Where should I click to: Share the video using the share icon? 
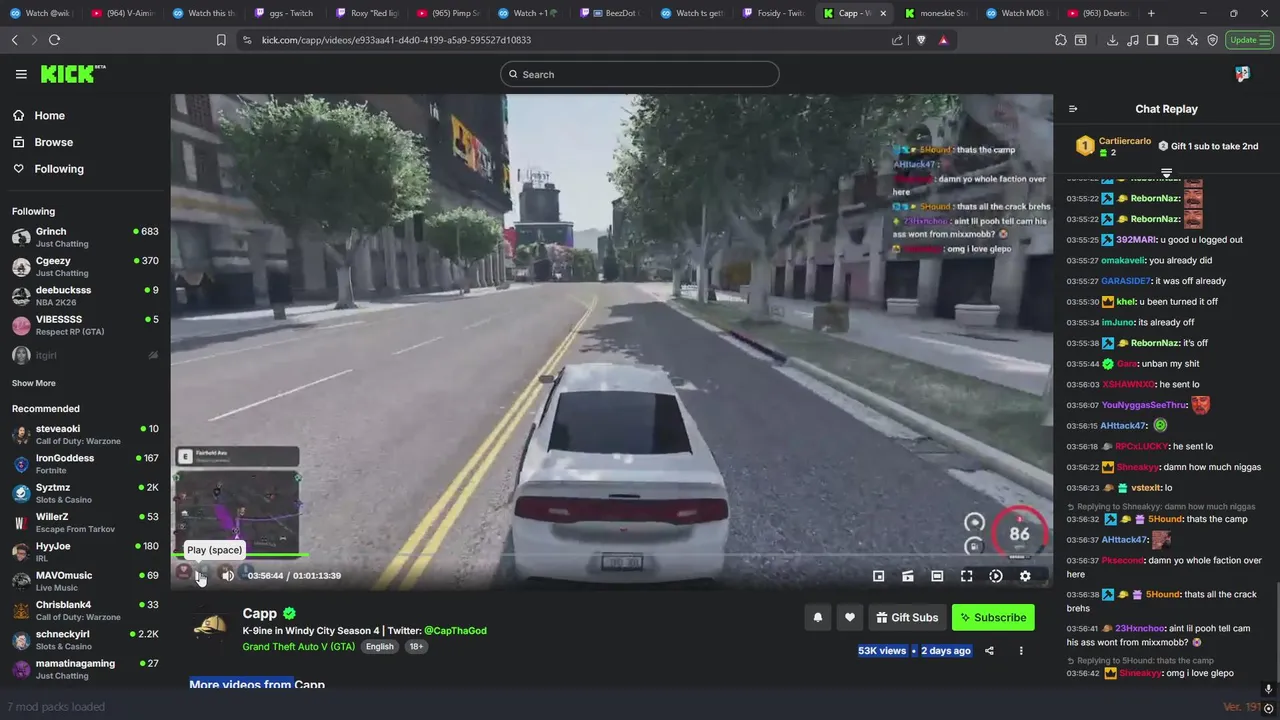pyautogui.click(x=989, y=651)
